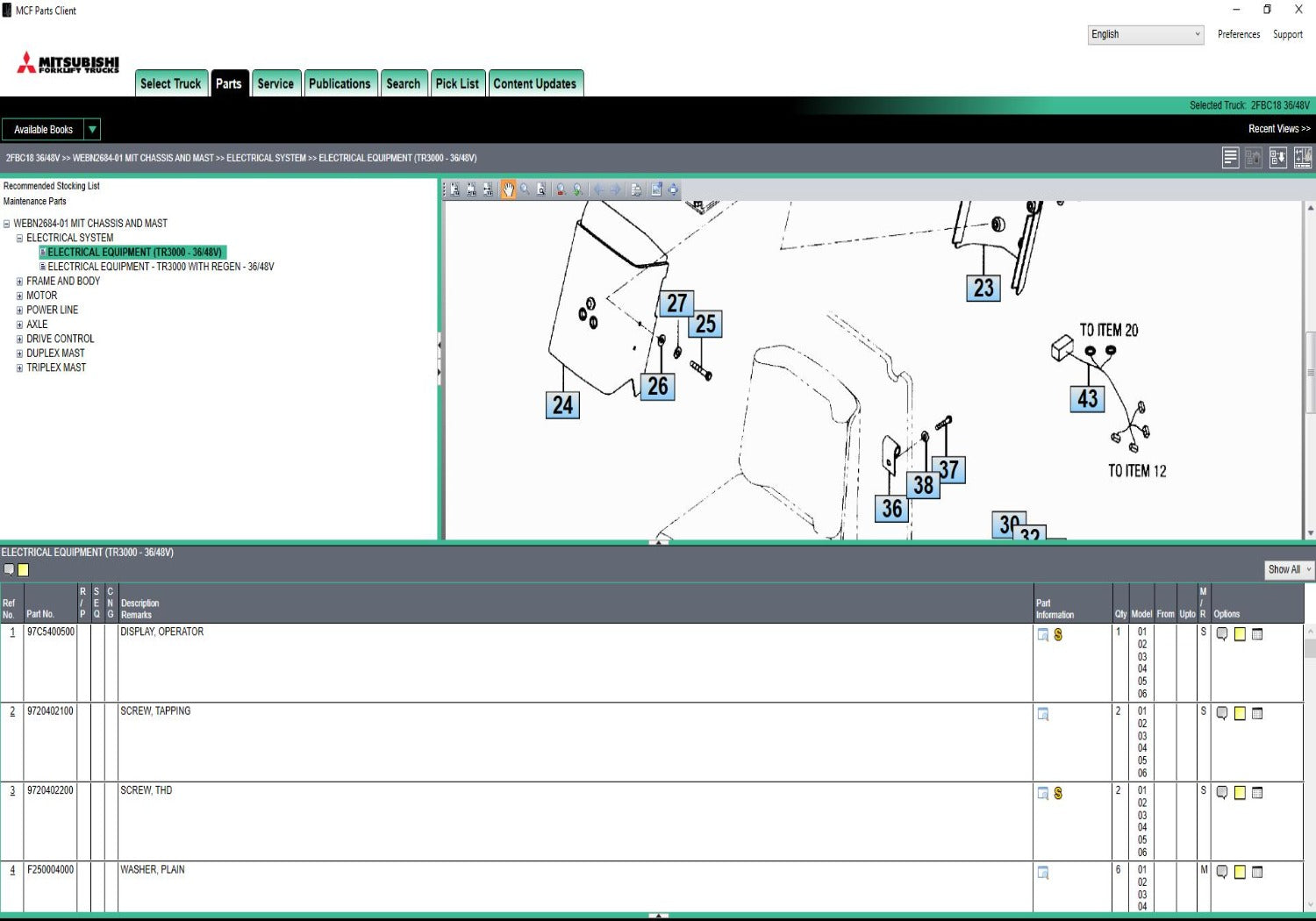
Task: Open part information icon for DISPLAY, OPERATOR
Action: pyautogui.click(x=1043, y=635)
